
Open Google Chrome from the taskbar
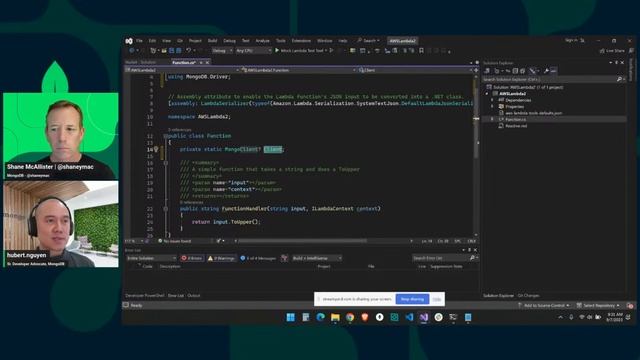[x=350, y=317]
